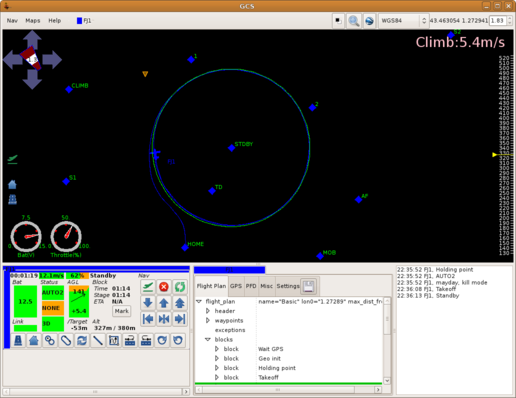Click the save floppy icon beside Settings tab
This screenshot has width=516, height=398.
308,286
